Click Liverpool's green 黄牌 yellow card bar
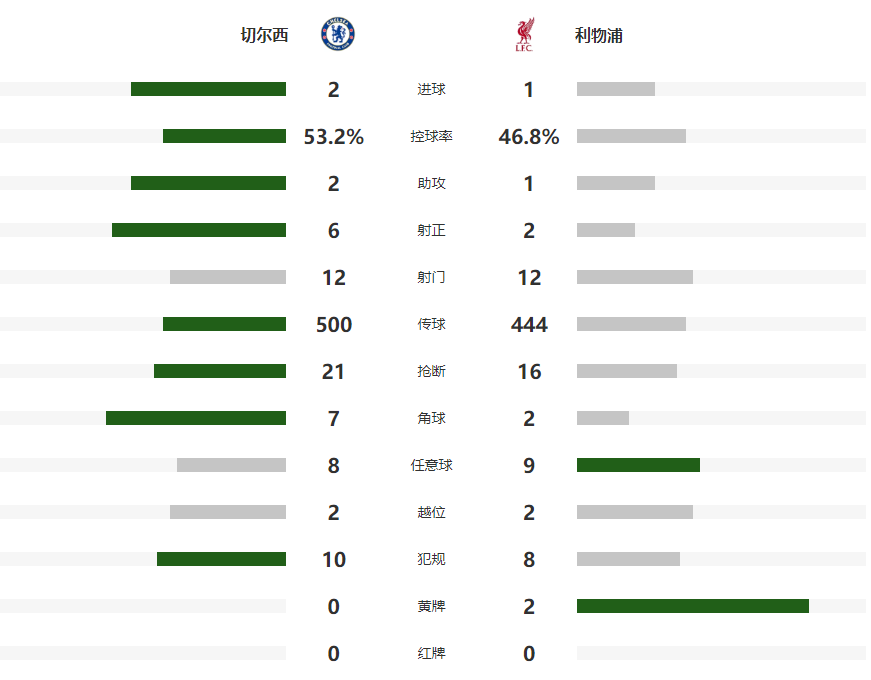871x680 pixels. click(692, 606)
